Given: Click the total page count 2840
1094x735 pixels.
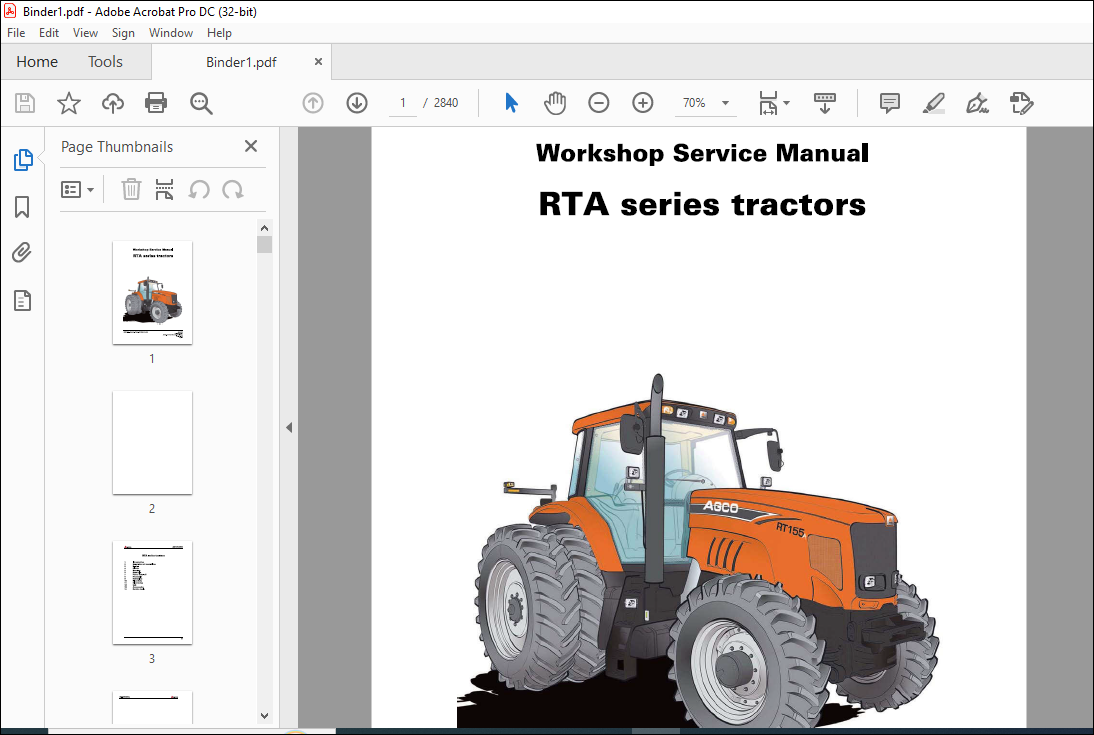Looking at the screenshot, I should [x=446, y=103].
